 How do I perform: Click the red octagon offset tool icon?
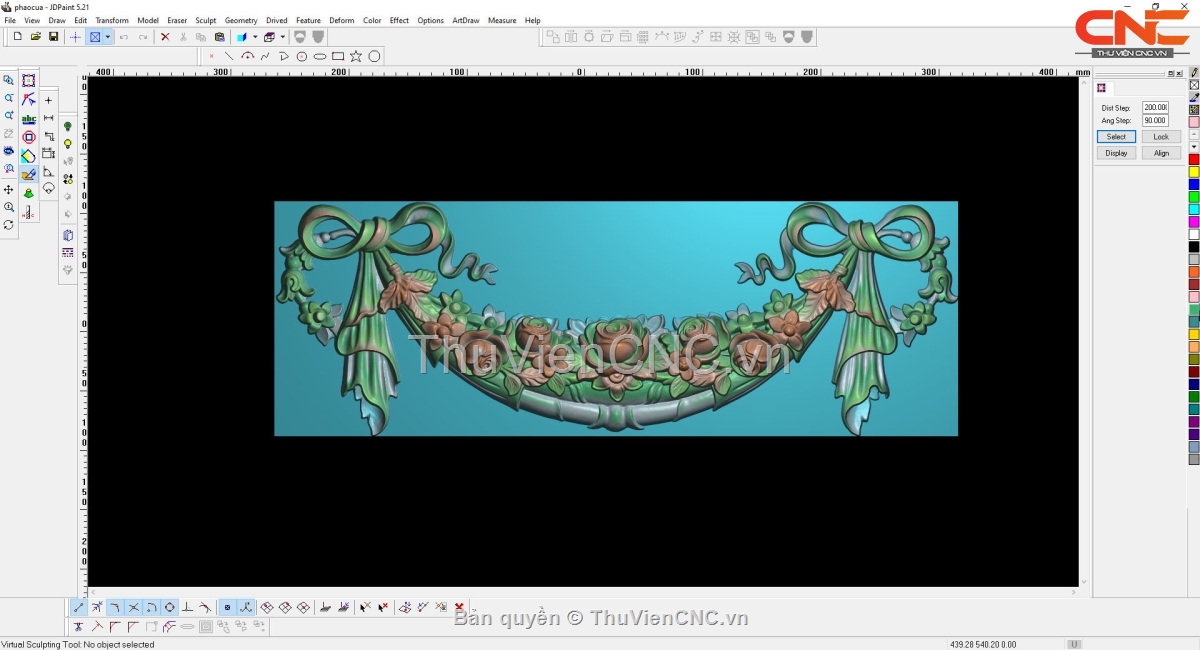(29, 137)
